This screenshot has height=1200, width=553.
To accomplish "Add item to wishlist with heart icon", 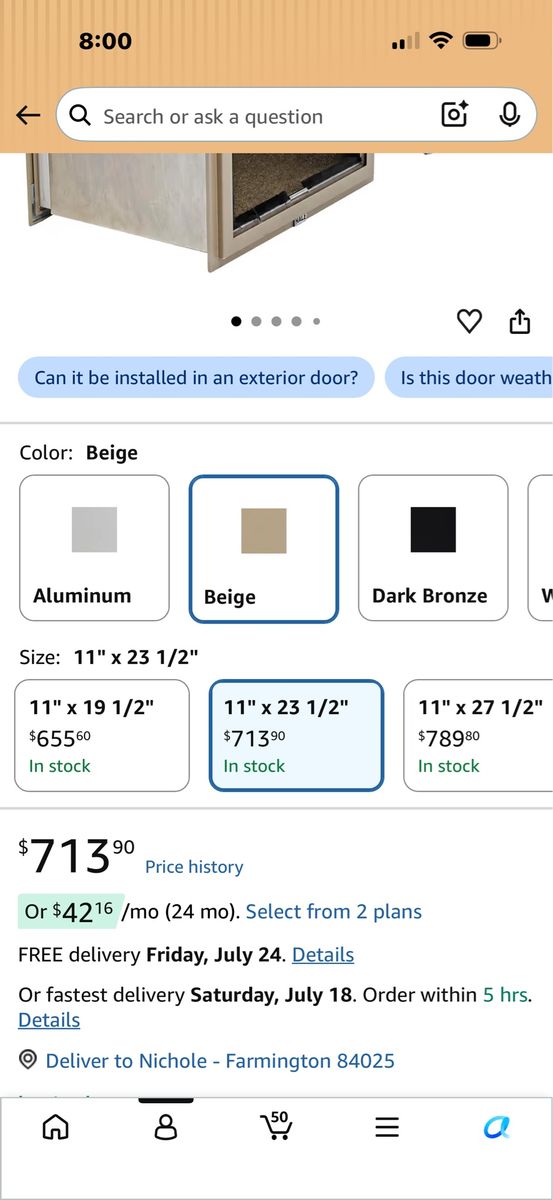I will (x=469, y=321).
